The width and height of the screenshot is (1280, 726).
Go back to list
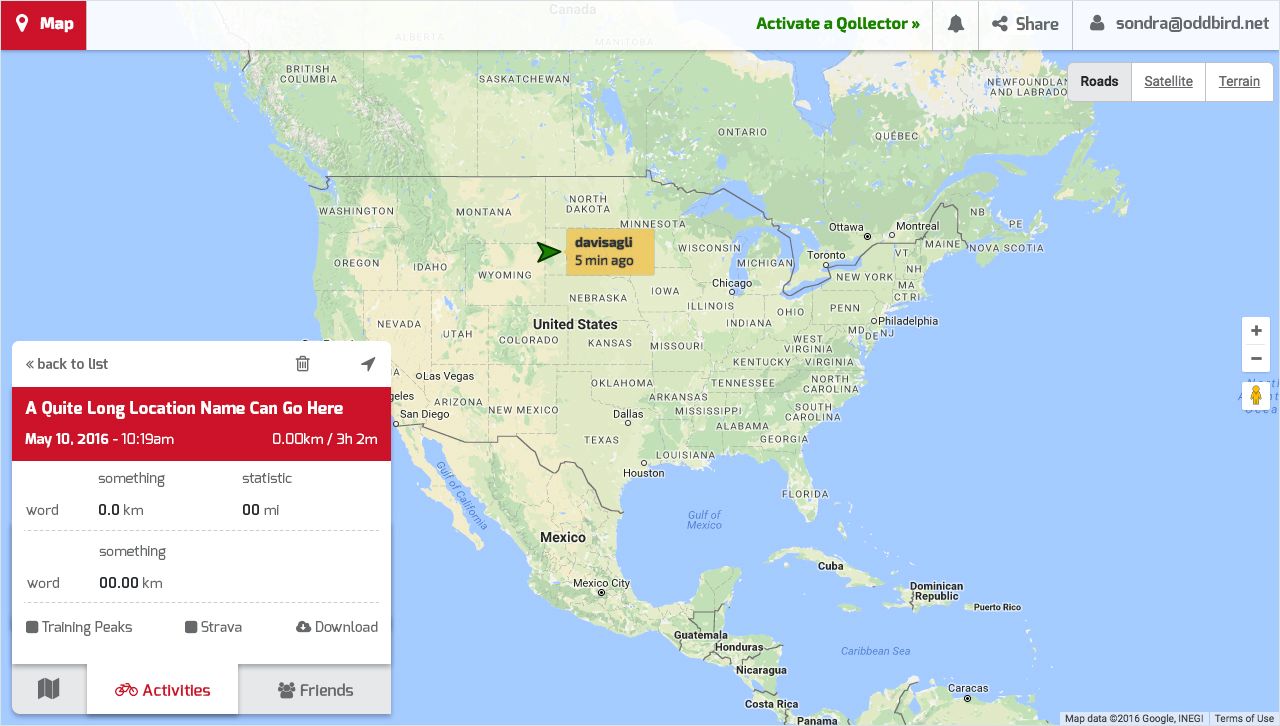(67, 364)
